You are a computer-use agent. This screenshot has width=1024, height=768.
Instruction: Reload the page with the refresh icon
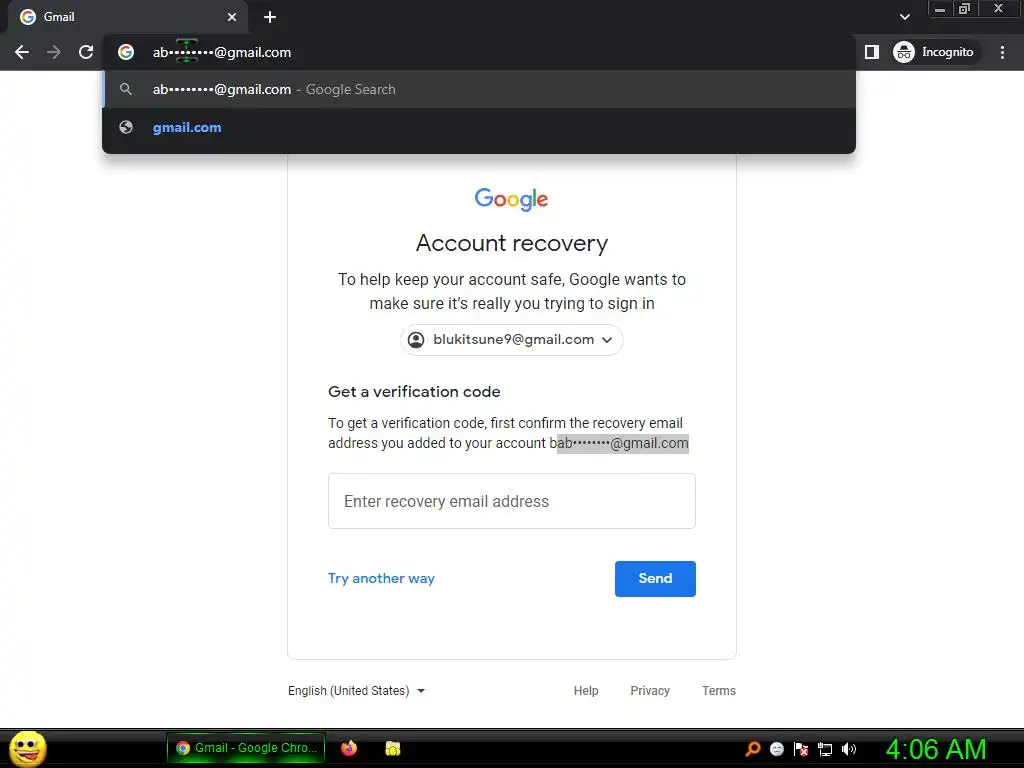pos(86,52)
